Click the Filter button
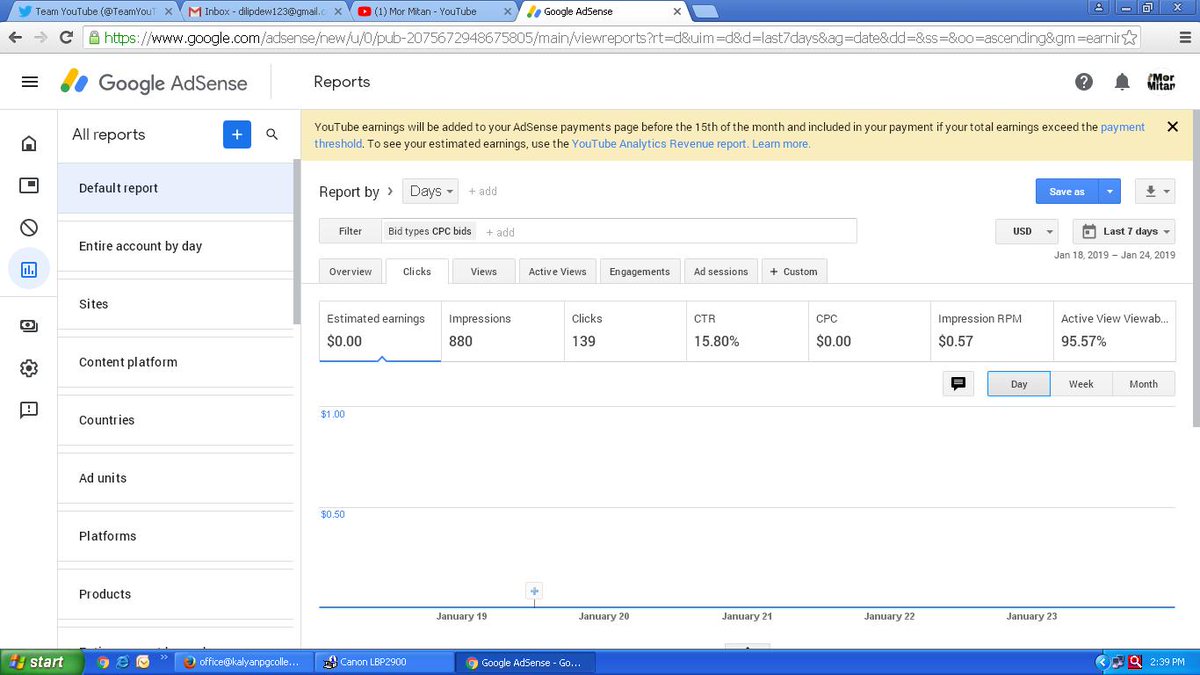The width and height of the screenshot is (1200, 675). pyautogui.click(x=350, y=231)
